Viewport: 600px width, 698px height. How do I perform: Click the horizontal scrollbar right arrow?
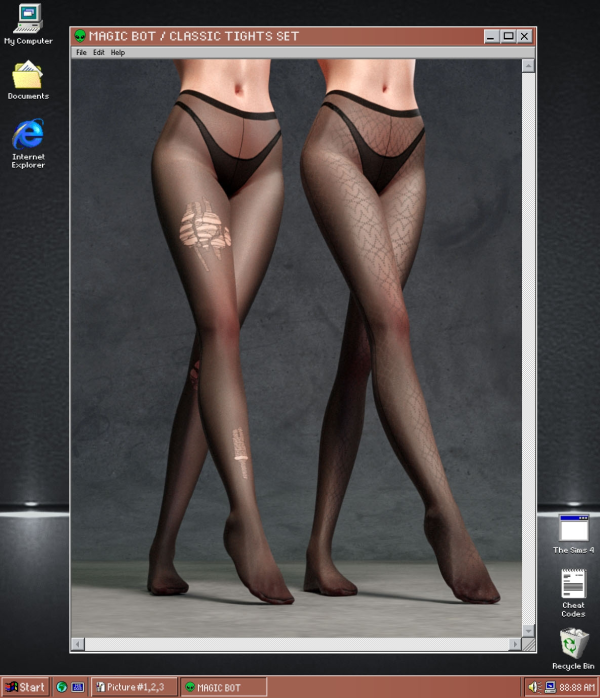515,644
